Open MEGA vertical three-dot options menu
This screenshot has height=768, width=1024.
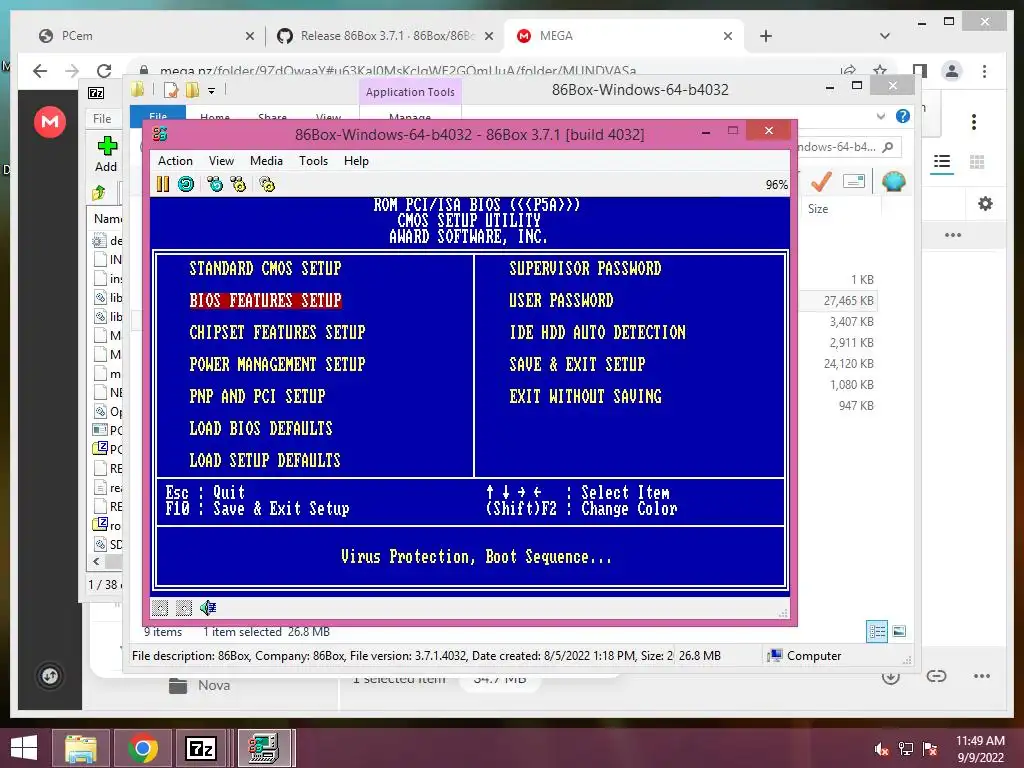[x=974, y=122]
